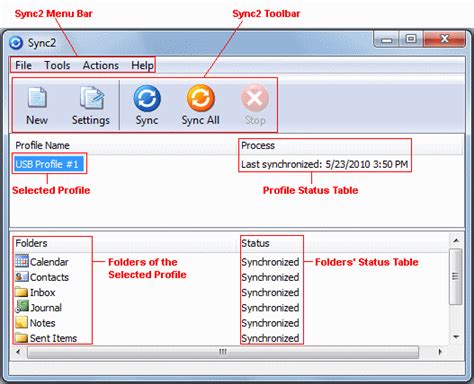
Task: Open the Settings toolbar icon
Action: (x=92, y=97)
